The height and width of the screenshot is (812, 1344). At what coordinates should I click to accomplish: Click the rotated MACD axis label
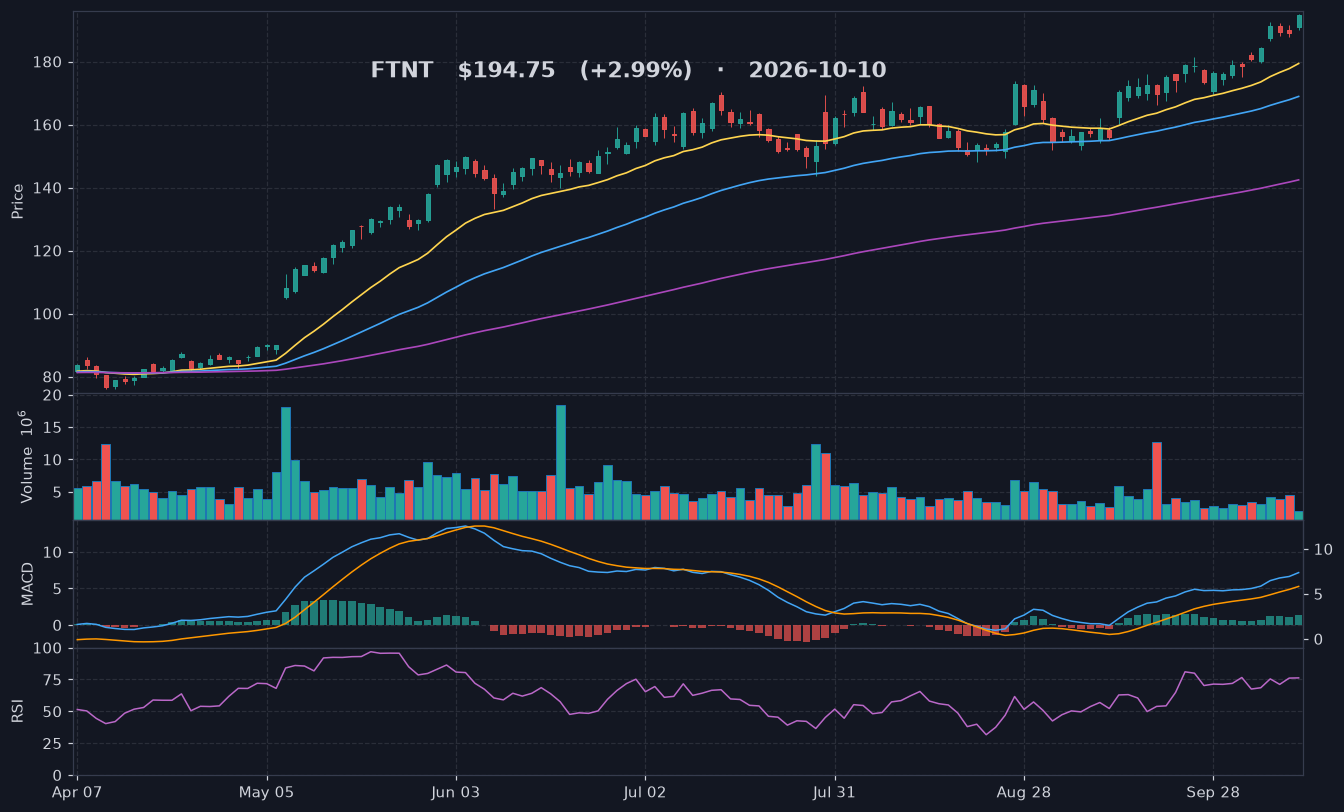[27, 583]
